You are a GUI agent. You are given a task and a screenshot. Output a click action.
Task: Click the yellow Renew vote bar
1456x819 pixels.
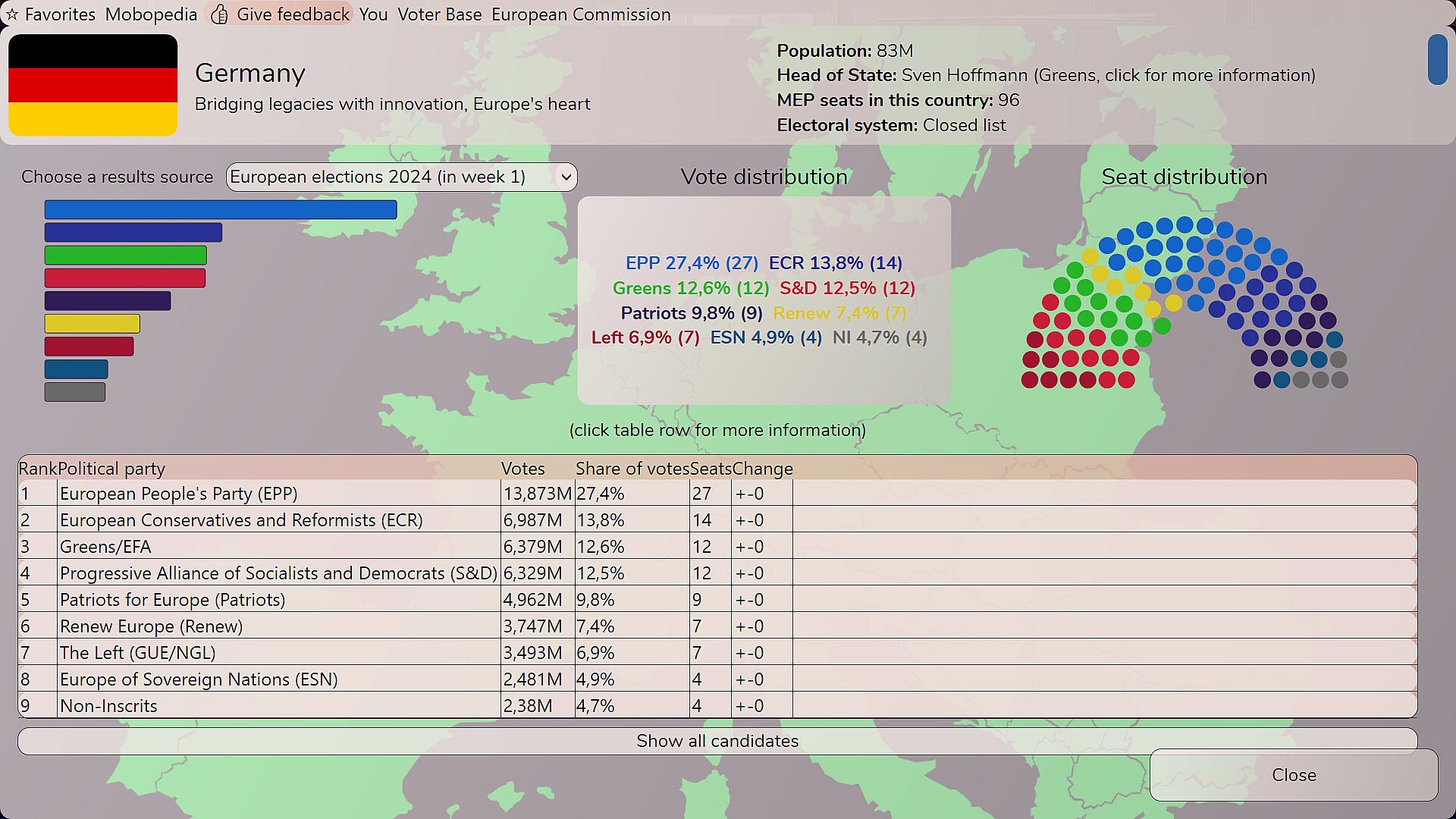[92, 324]
